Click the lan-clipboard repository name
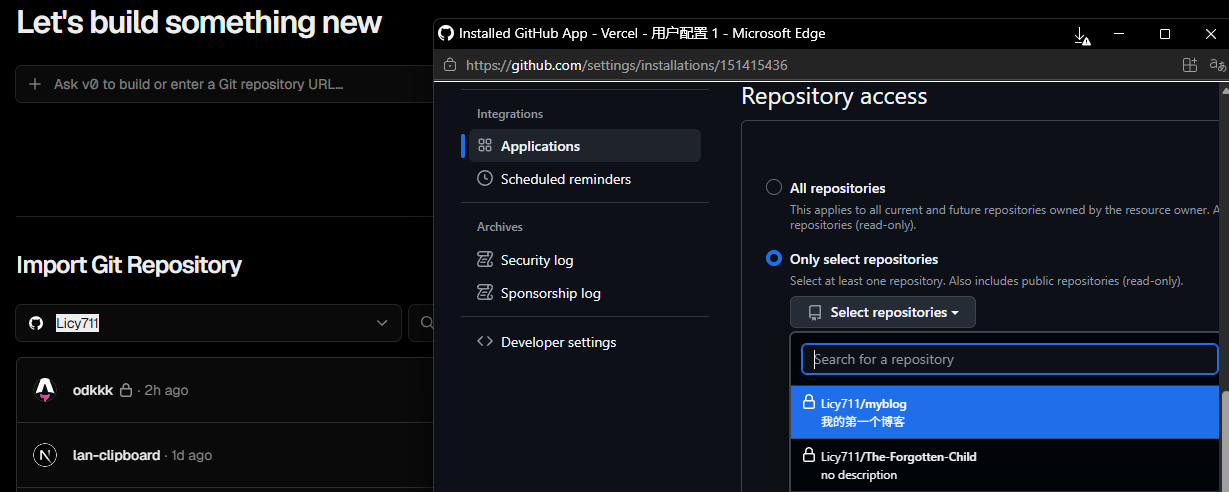 pos(116,455)
